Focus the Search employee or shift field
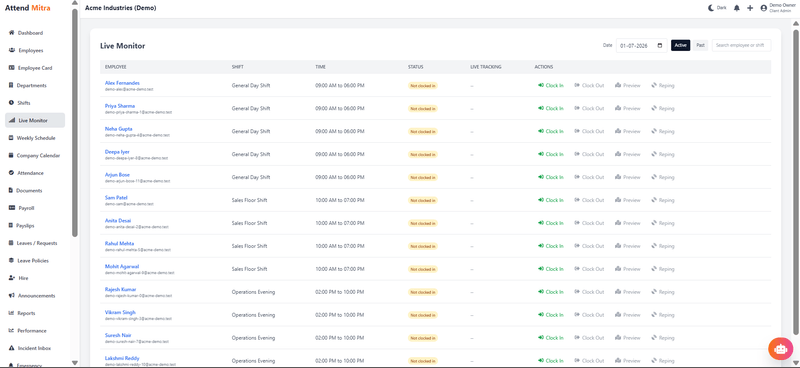 point(741,45)
